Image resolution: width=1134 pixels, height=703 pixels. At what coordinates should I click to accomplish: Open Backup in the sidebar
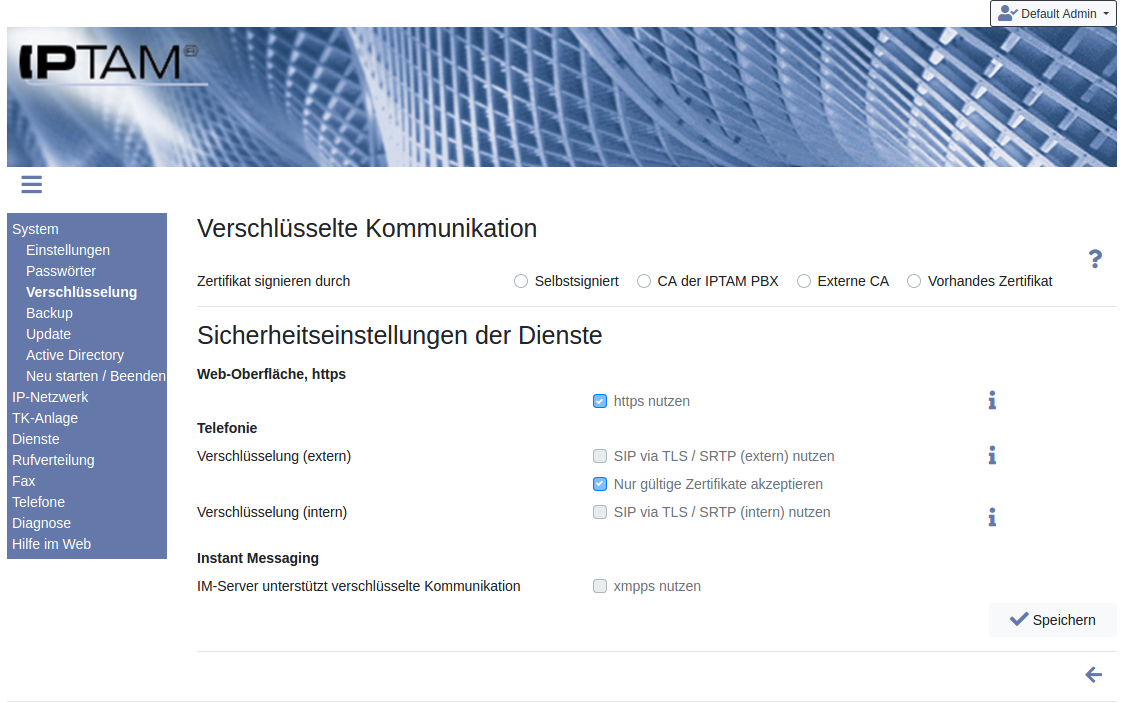(x=49, y=313)
